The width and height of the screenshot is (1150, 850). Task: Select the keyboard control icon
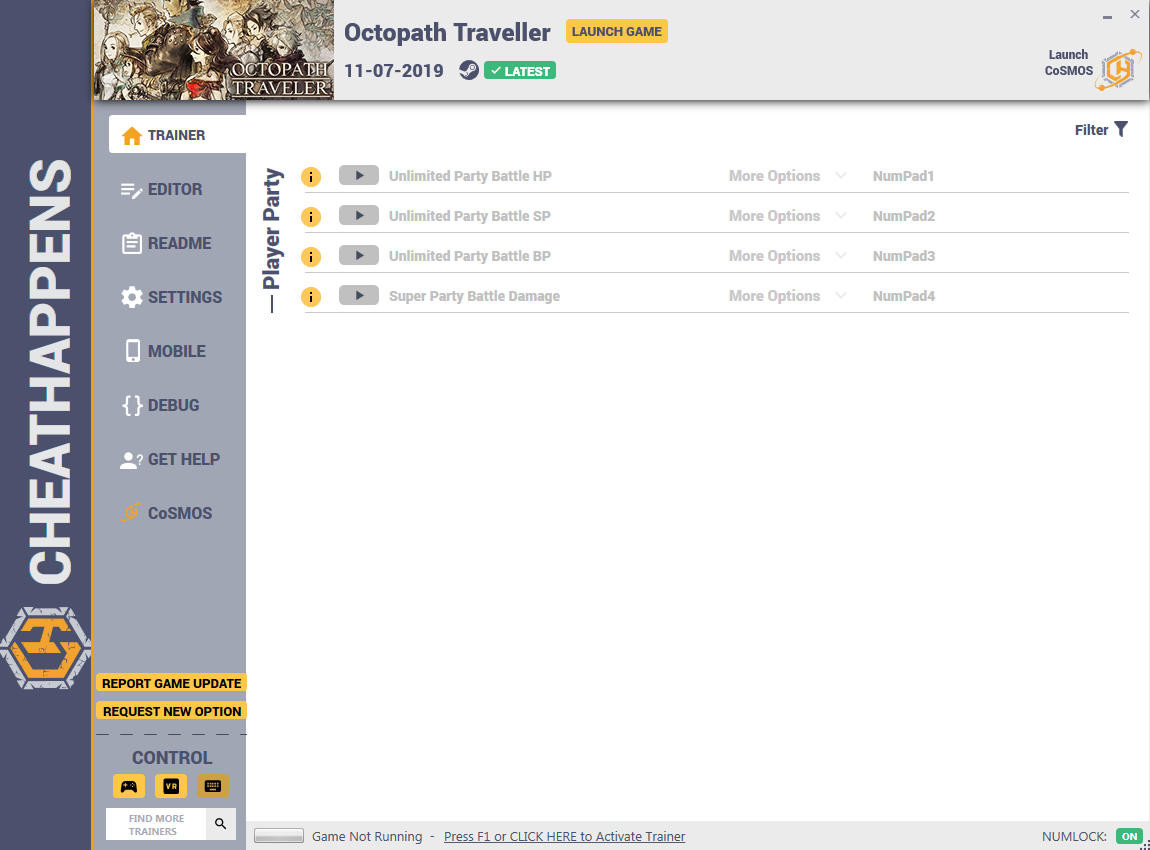tap(213, 786)
